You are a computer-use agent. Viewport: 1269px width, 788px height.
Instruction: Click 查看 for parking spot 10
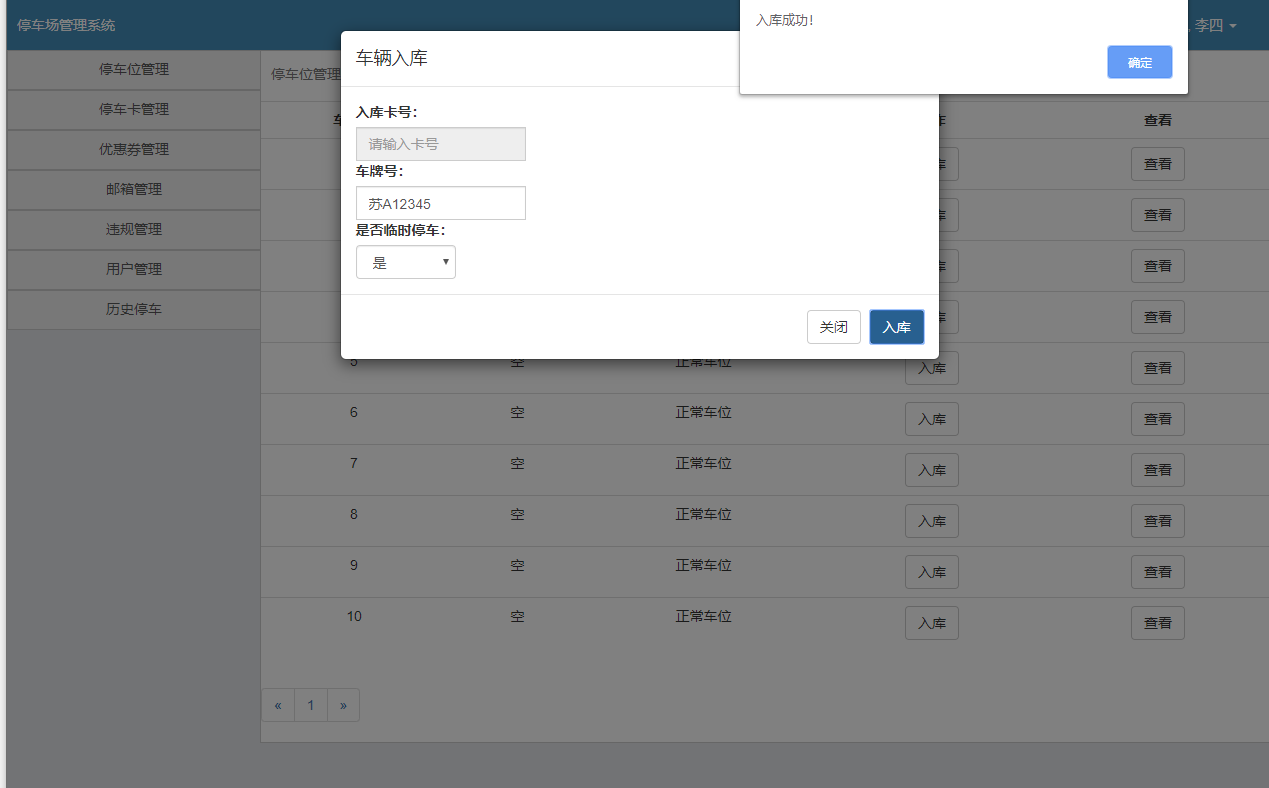click(1157, 622)
